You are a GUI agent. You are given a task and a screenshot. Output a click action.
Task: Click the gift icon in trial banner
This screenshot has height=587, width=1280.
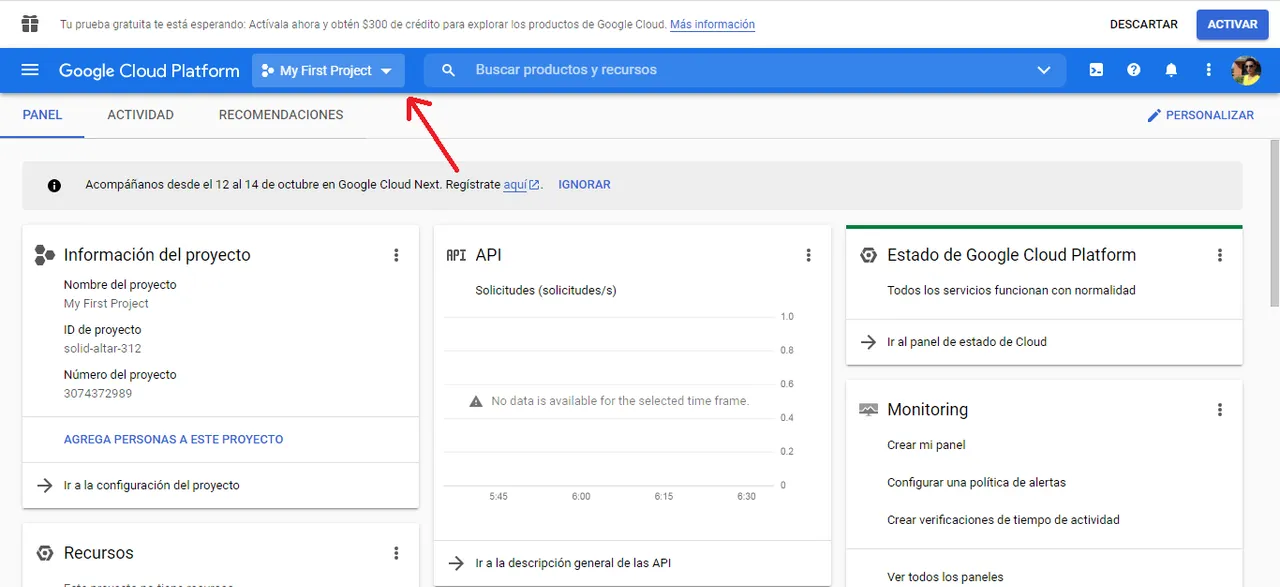click(x=30, y=24)
